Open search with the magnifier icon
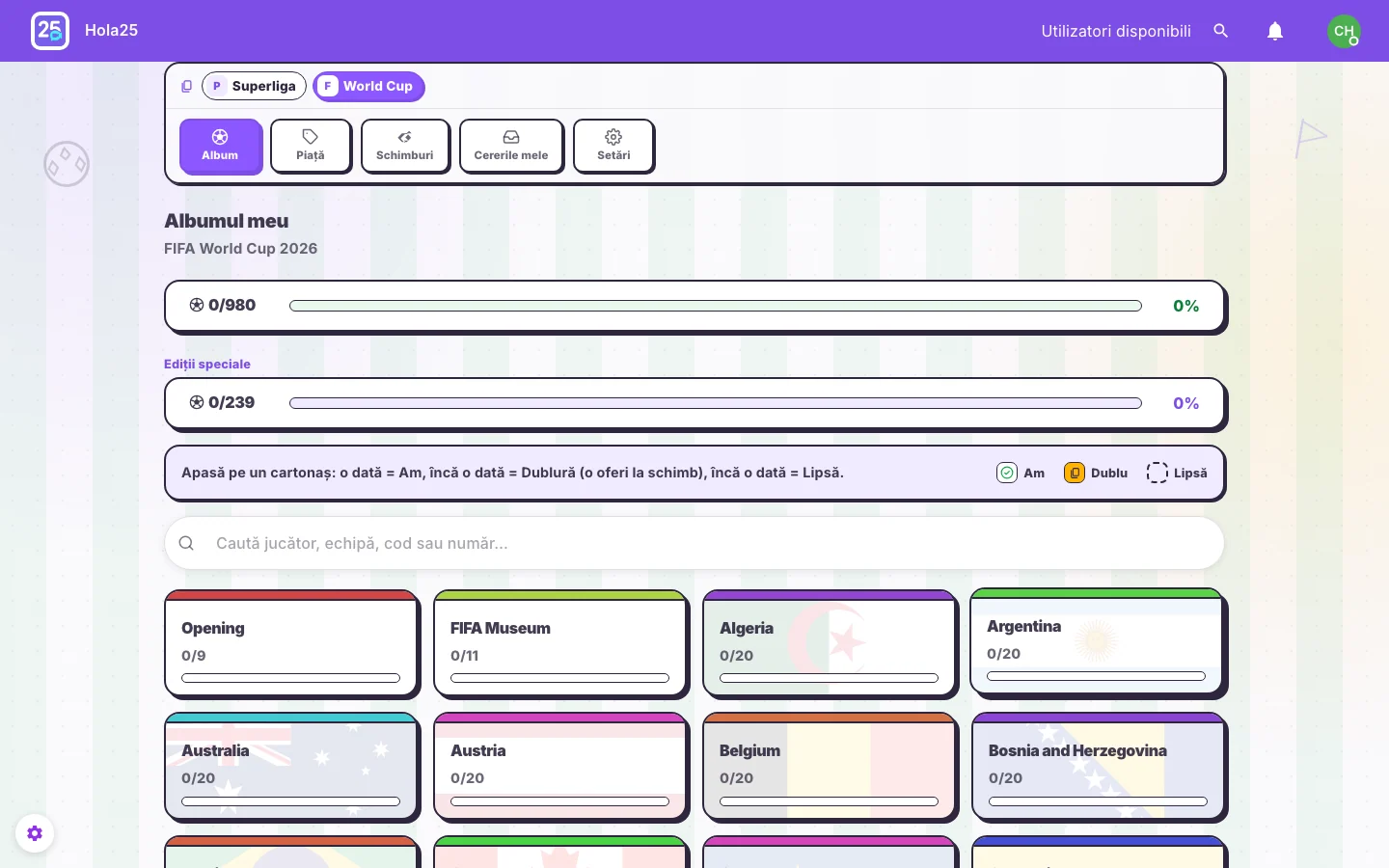 pyautogui.click(x=1221, y=31)
